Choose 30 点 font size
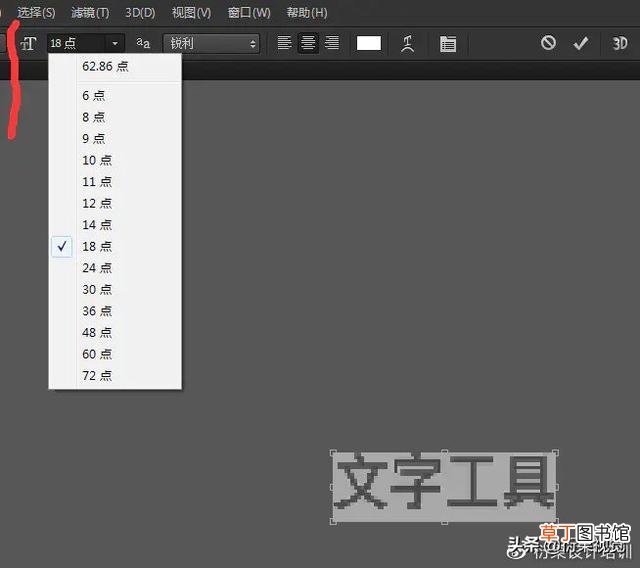Screen dimensions: 640x568 [115, 289]
